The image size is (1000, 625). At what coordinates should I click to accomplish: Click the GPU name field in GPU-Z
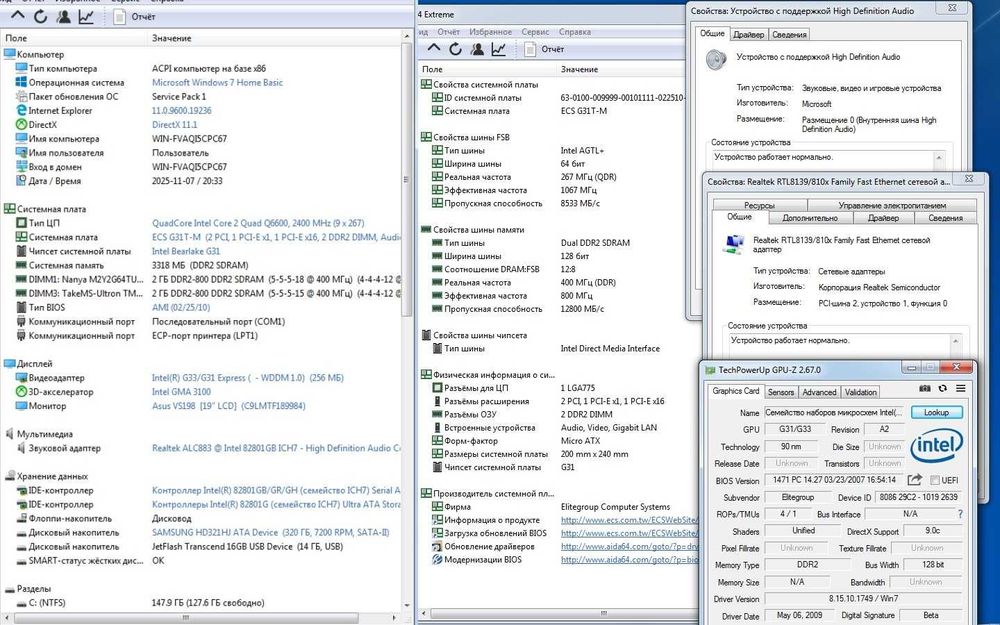tap(835, 412)
